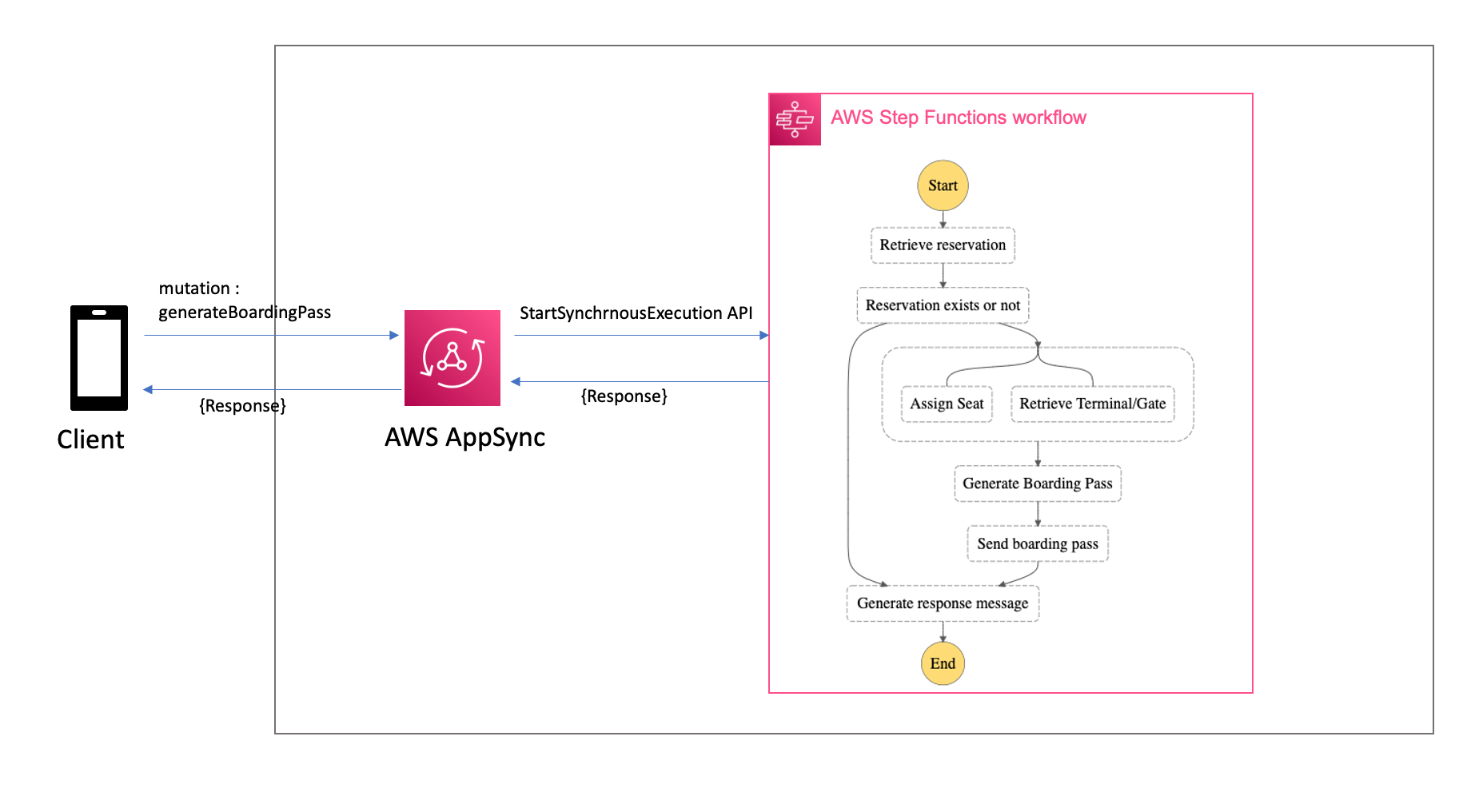Click the Retrieve reservation step box
1463x812 pixels.
943,245
